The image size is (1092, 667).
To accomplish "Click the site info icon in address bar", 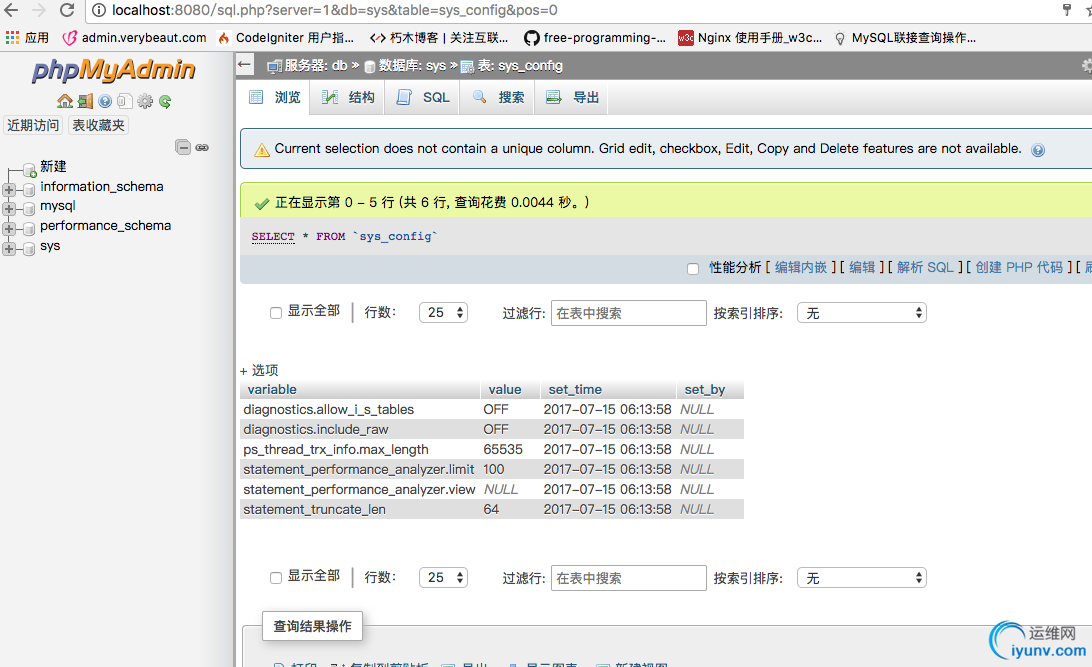I will (x=100, y=10).
